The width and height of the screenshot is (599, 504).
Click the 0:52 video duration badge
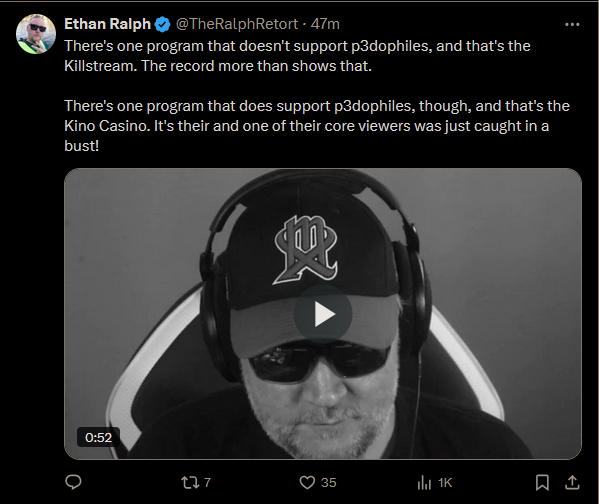tap(99, 437)
